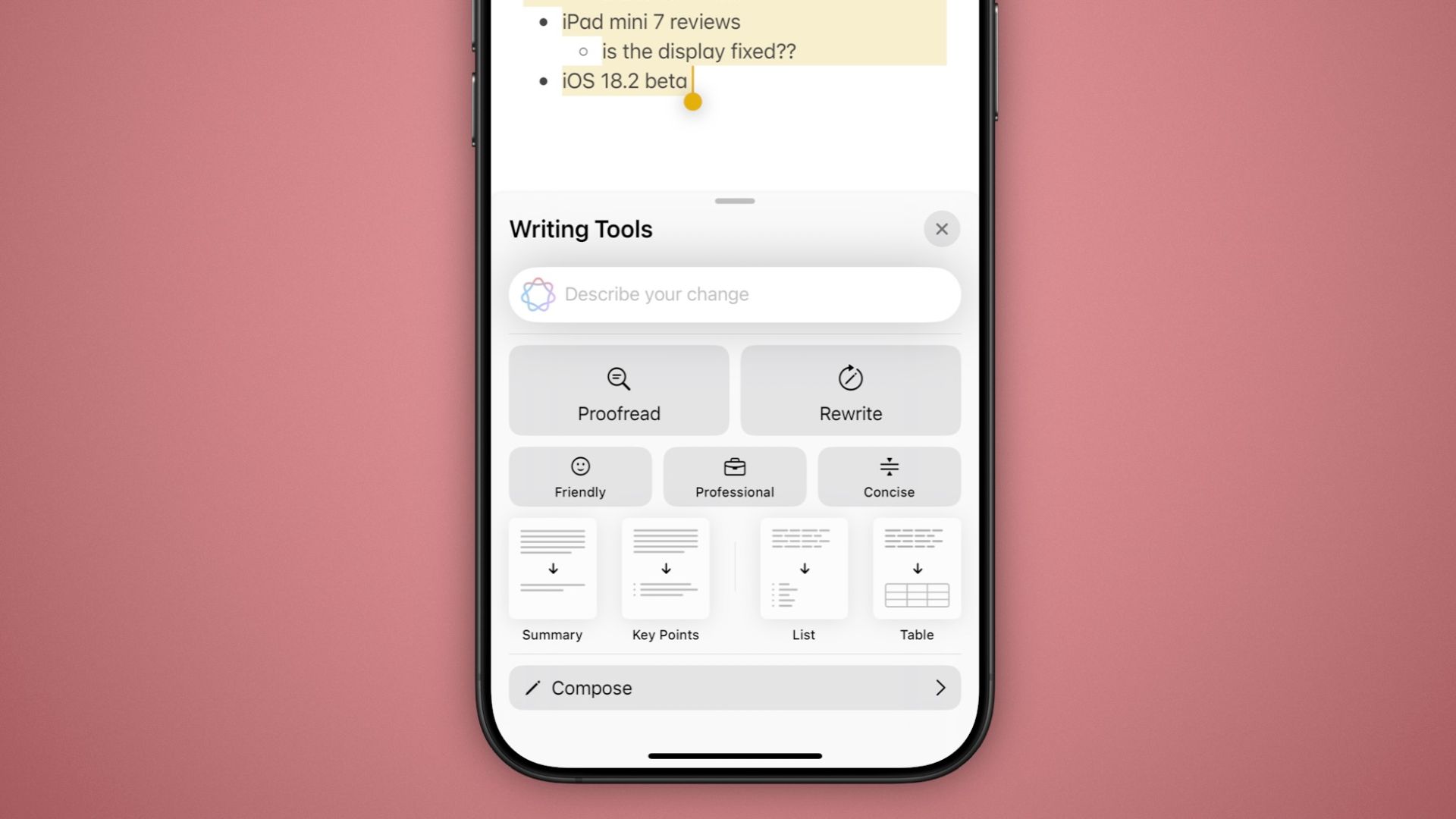Click the Proofread icon
Screen dimensions: 1456x819
pyautogui.click(x=618, y=378)
